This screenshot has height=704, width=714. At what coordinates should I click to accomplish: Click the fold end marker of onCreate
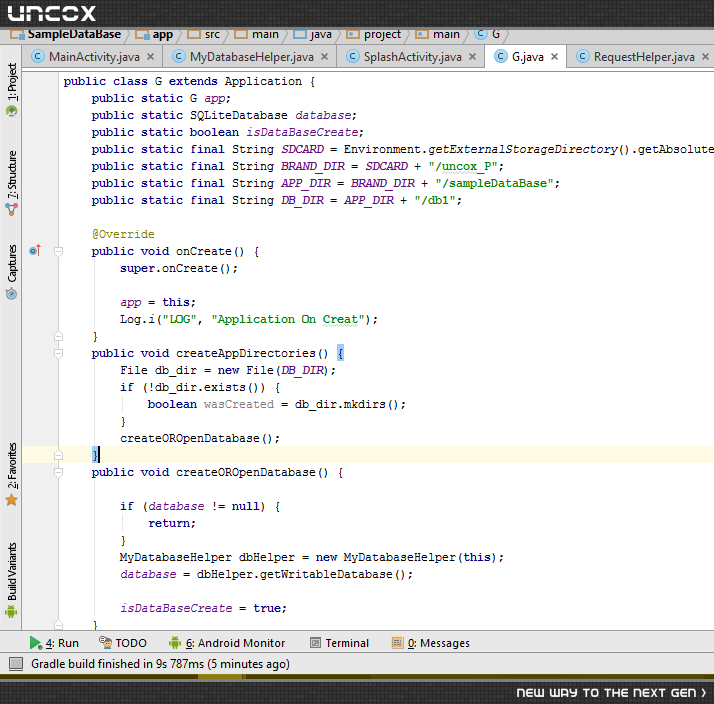pyautogui.click(x=58, y=337)
